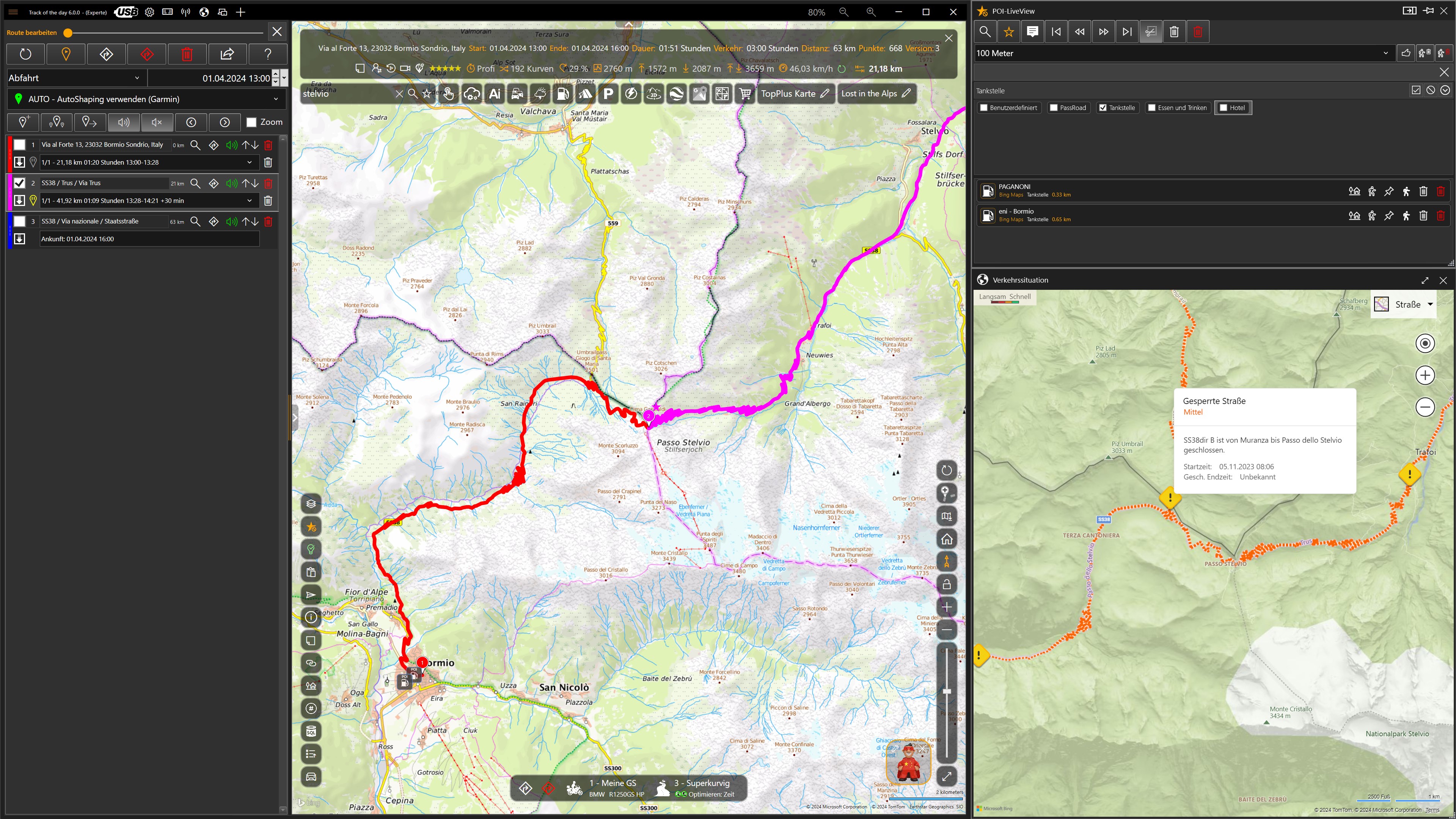Viewport: 1456px width, 819px height.
Task: Enable the Hotel checkbox
Action: (1224, 108)
